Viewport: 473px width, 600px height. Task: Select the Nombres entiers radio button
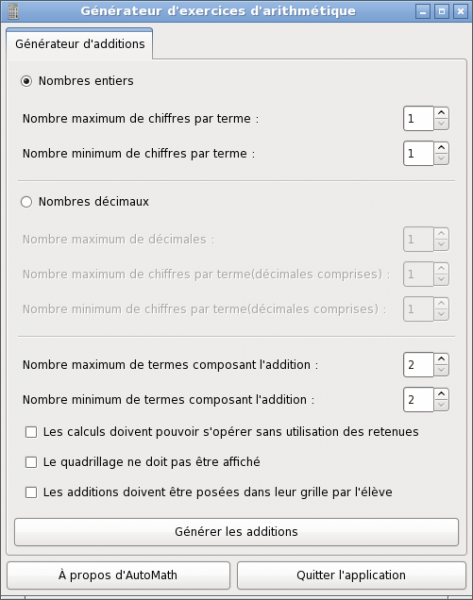click(26, 81)
